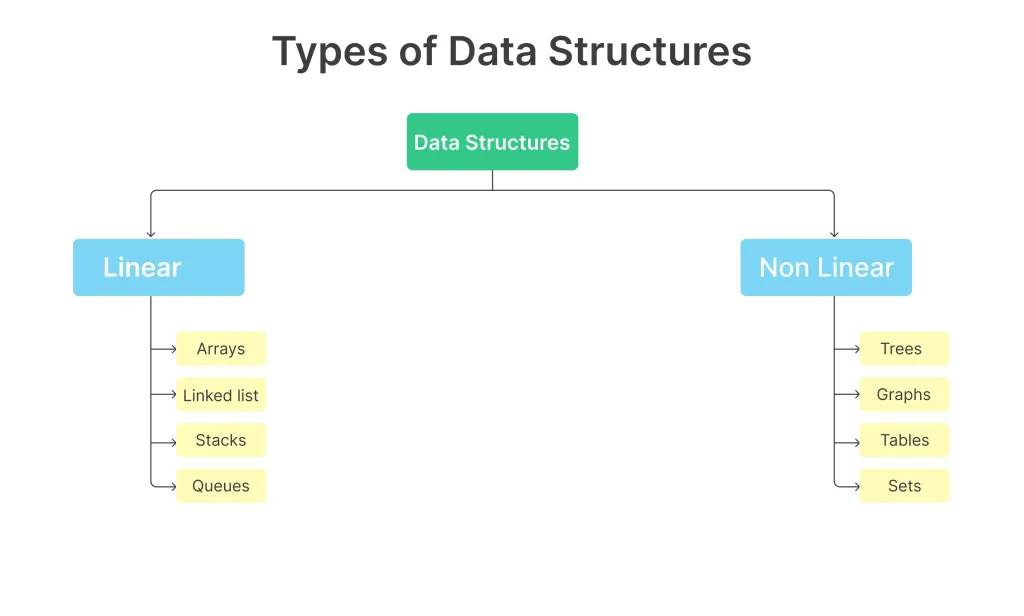Viewport: 1024px width, 616px height.
Task: Click the "Types of Data Structures" title
Action: coord(511,52)
